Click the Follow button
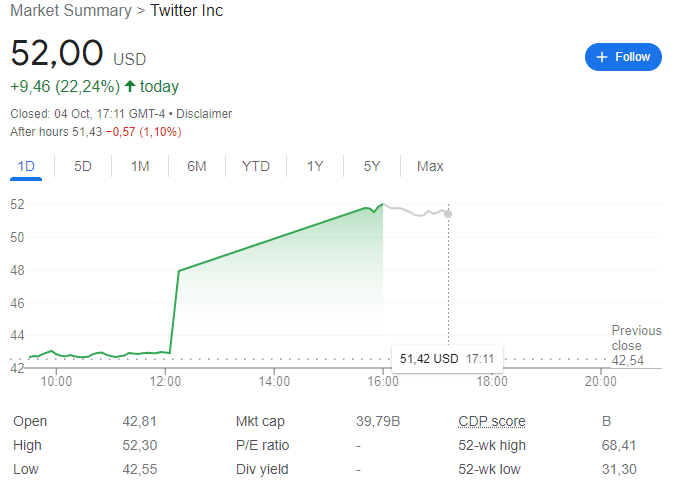This screenshot has width=699, height=487. [x=623, y=57]
